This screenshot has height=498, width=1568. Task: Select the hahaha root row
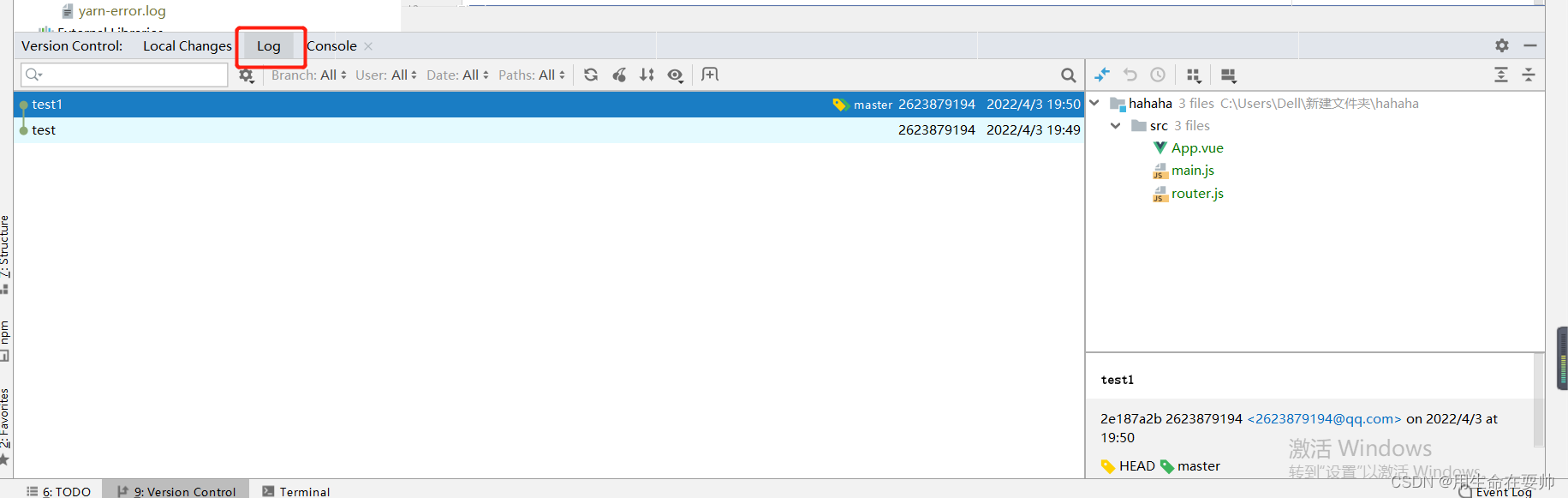1315,103
